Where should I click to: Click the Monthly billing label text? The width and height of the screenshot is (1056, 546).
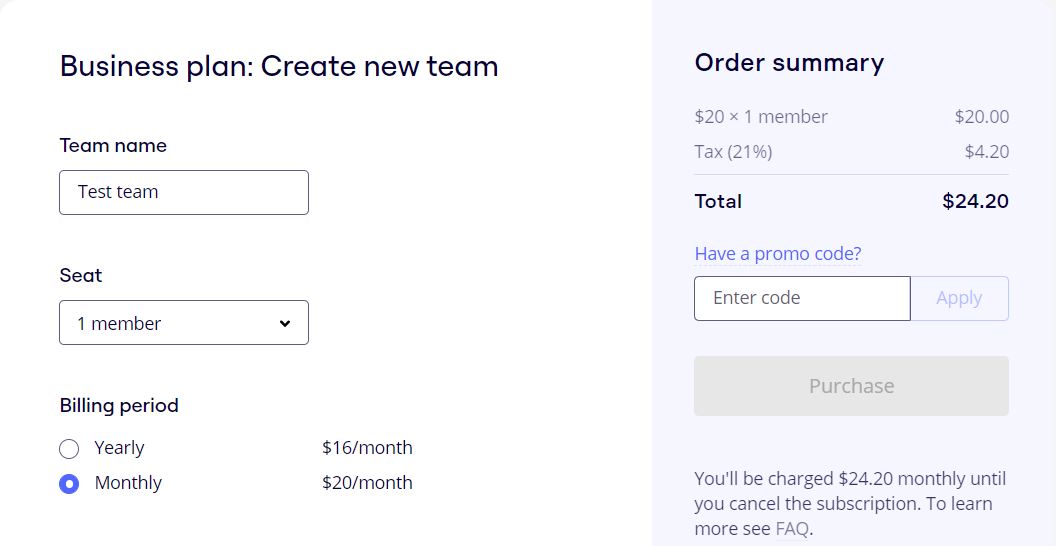click(128, 483)
